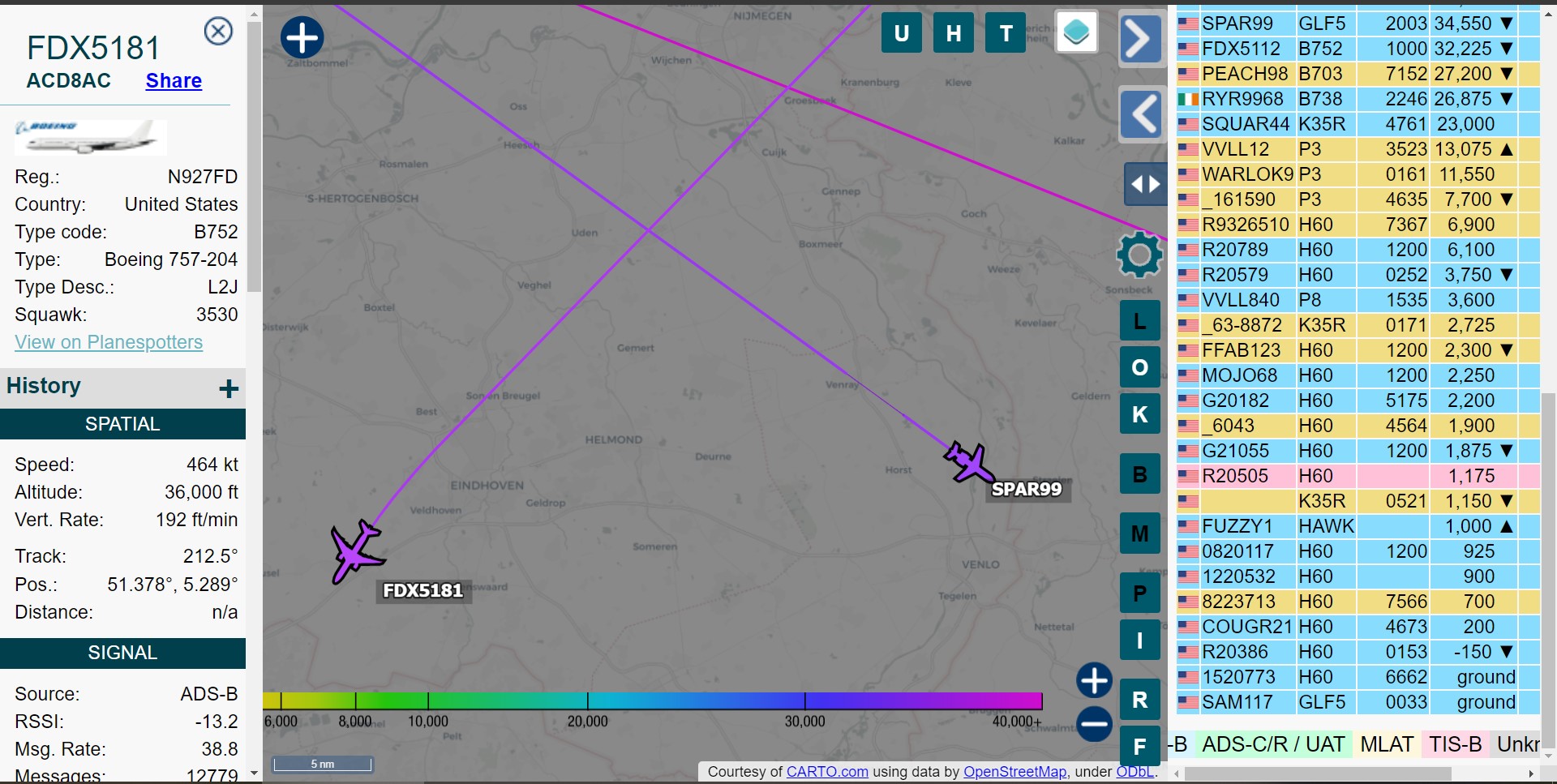Select MOJO68 row in aircraft table
This screenshot has width=1557, height=784.
coord(1358,375)
